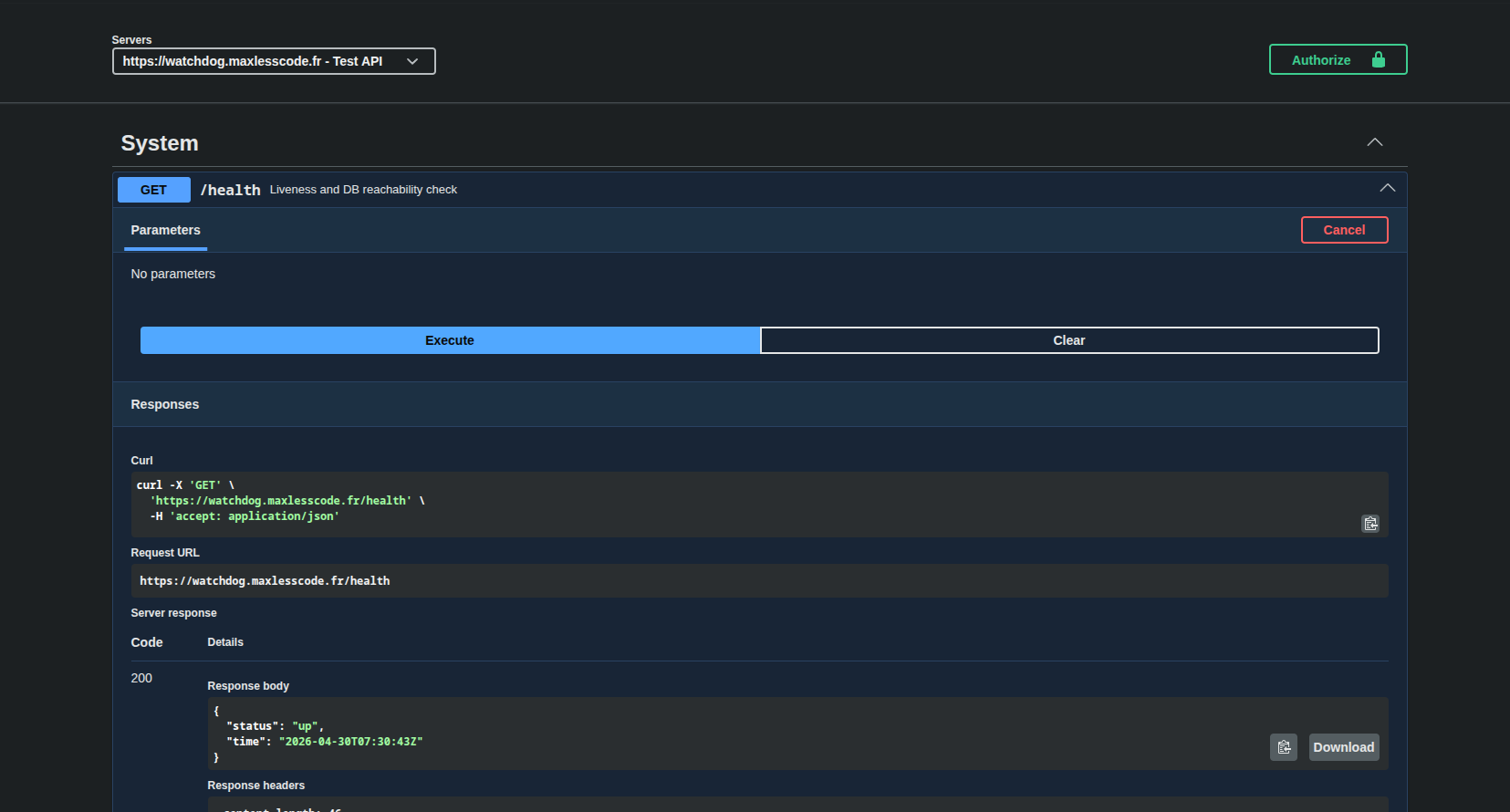1510x812 pixels.
Task: Copy the response body to clipboard
Action: click(1284, 747)
